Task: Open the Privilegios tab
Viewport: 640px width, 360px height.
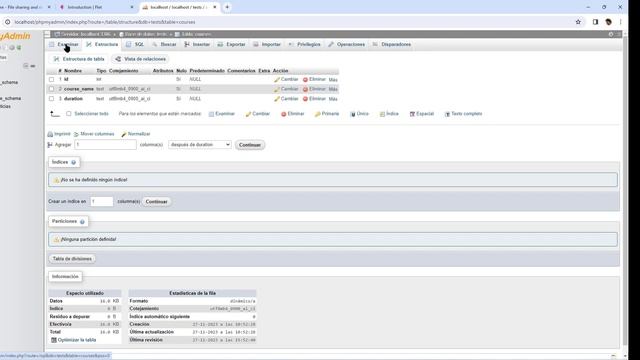Action: coord(304,44)
